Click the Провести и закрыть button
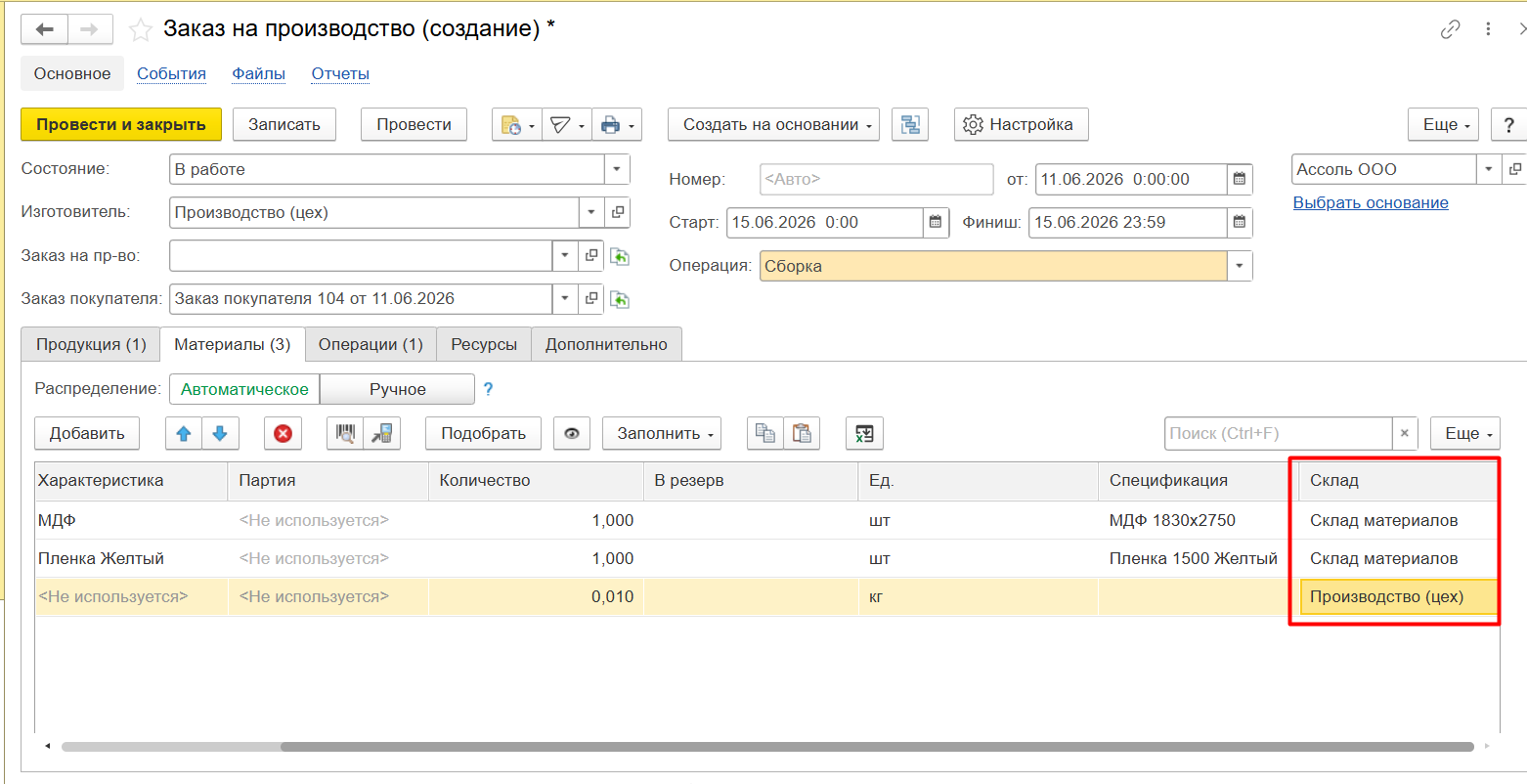The height and width of the screenshot is (784, 1527). (121, 125)
